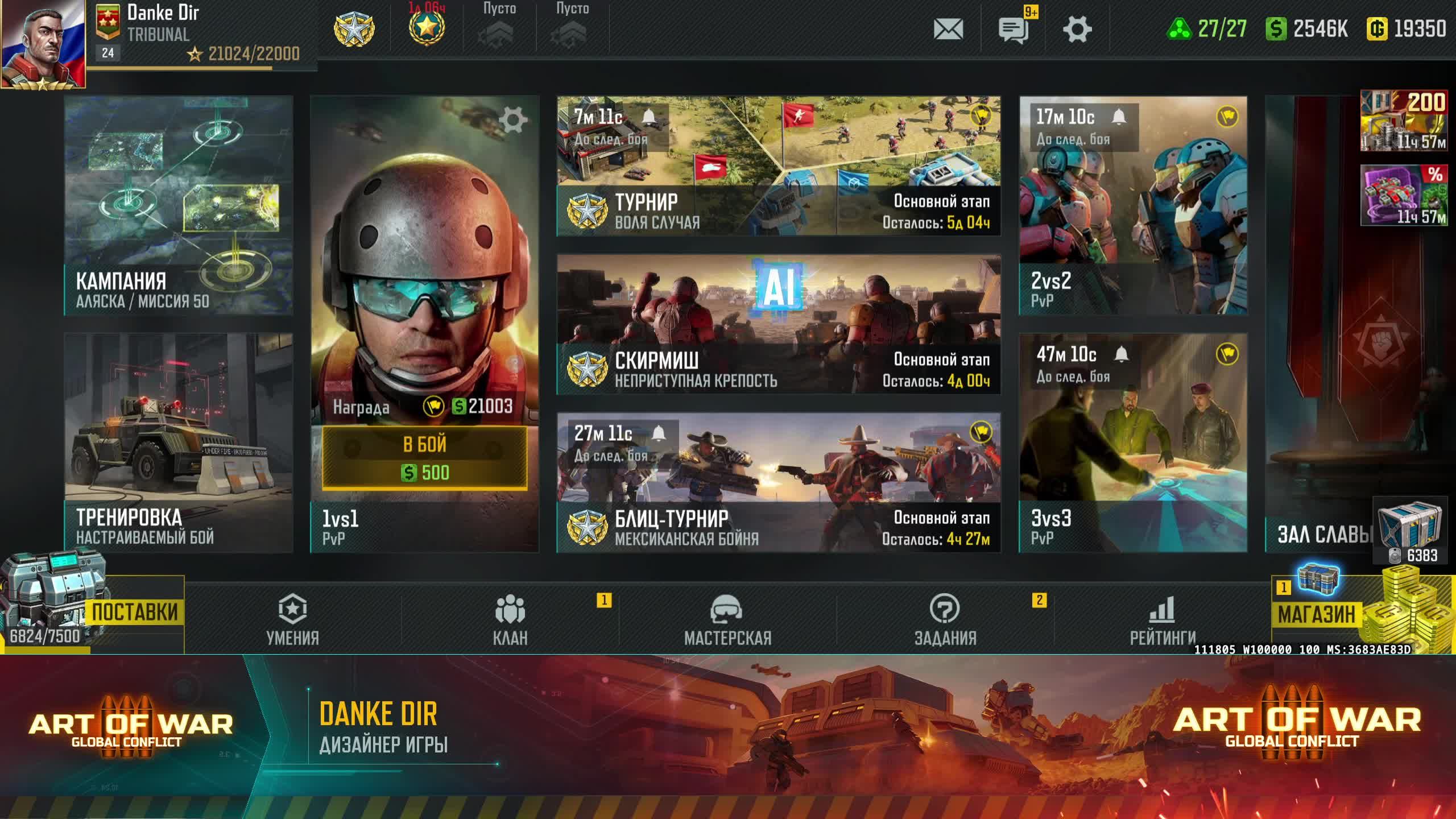1456x819 pixels.
Task: Toggle the bell on Блиц-турнир timer
Action: pos(659,433)
